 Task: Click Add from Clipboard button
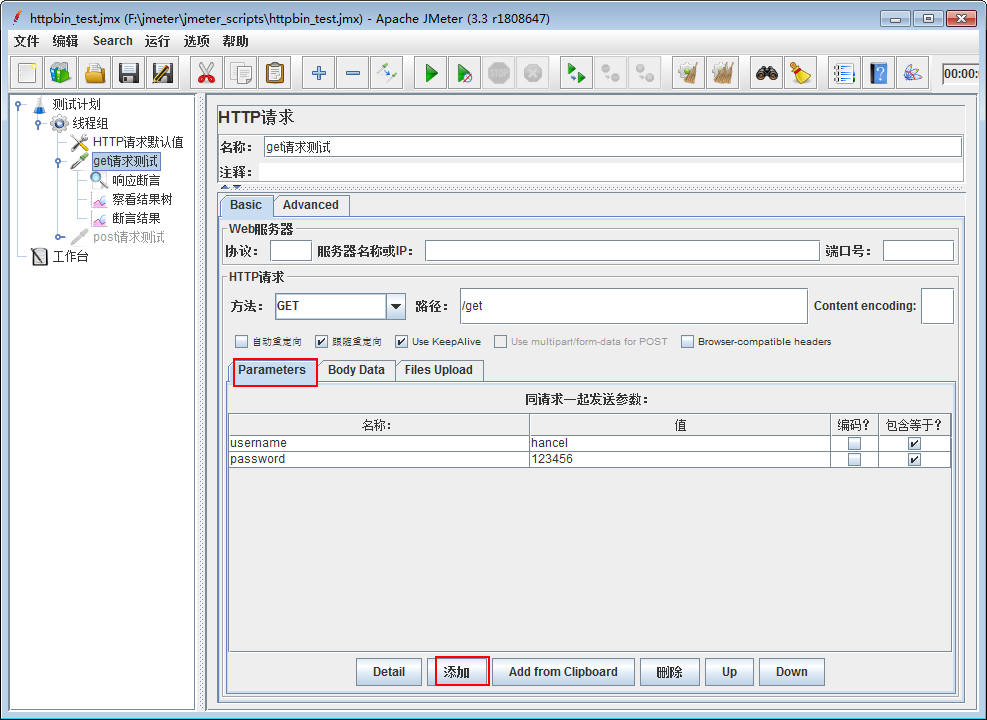click(x=563, y=672)
